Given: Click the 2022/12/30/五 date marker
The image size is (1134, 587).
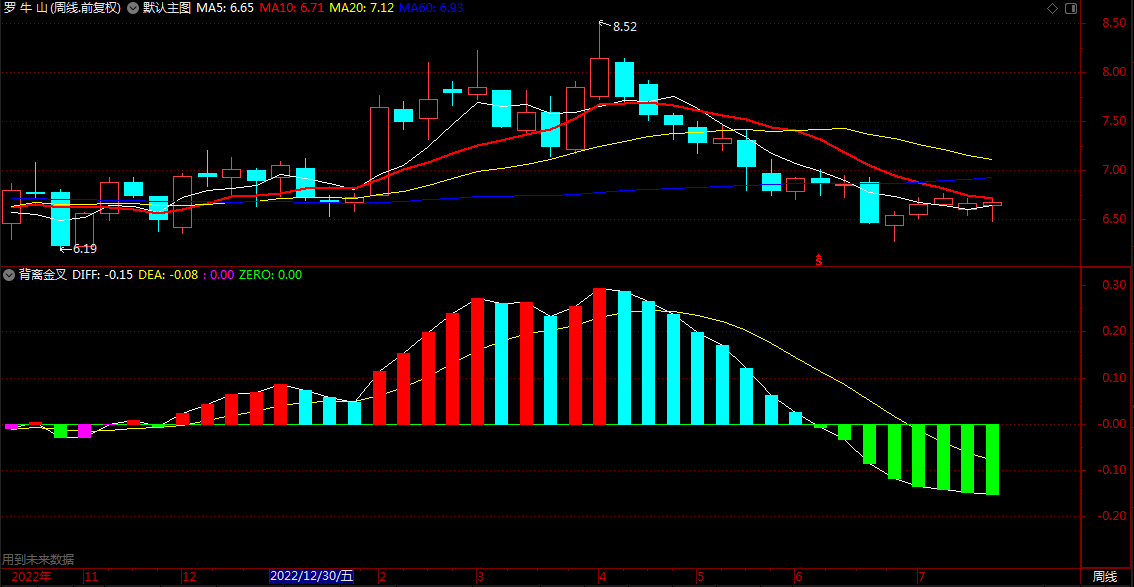Looking at the screenshot, I should (312, 576).
